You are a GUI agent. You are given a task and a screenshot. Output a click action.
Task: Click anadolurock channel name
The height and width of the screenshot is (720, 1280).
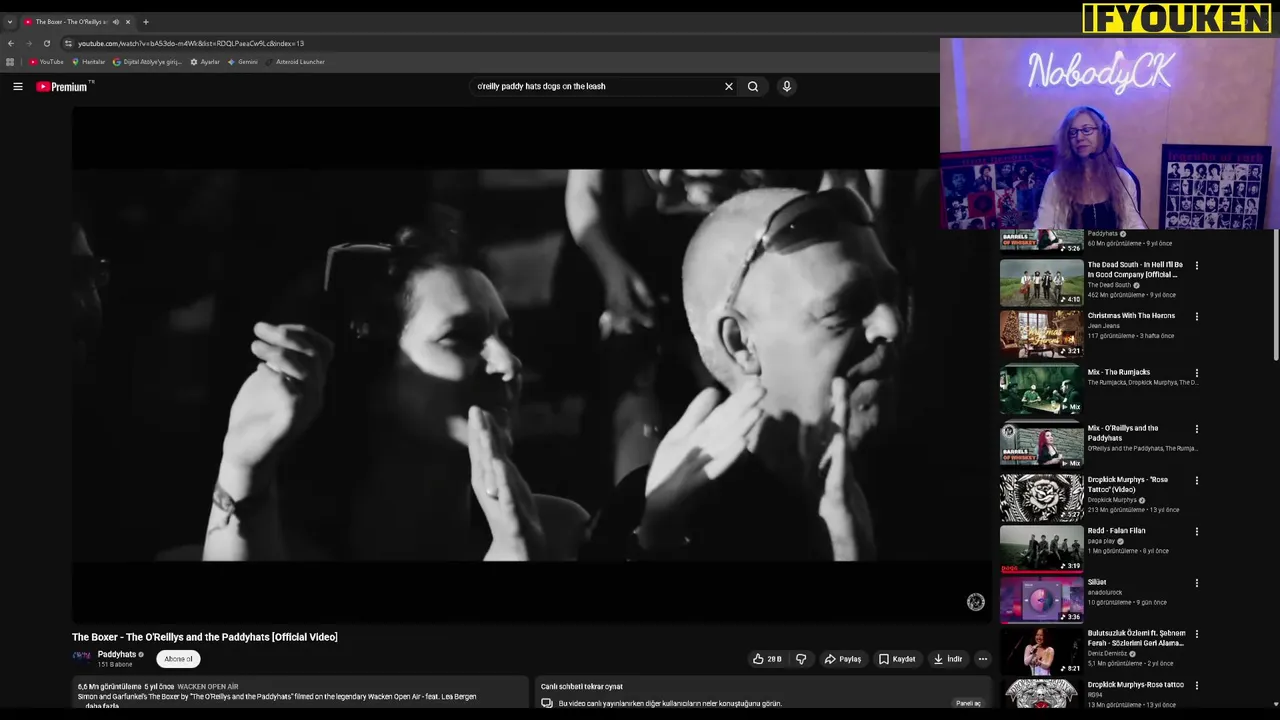point(1105,593)
